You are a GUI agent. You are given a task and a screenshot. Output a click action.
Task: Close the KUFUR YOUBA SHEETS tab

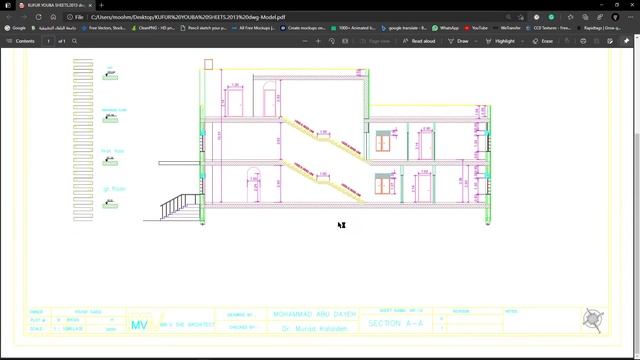click(x=90, y=5)
